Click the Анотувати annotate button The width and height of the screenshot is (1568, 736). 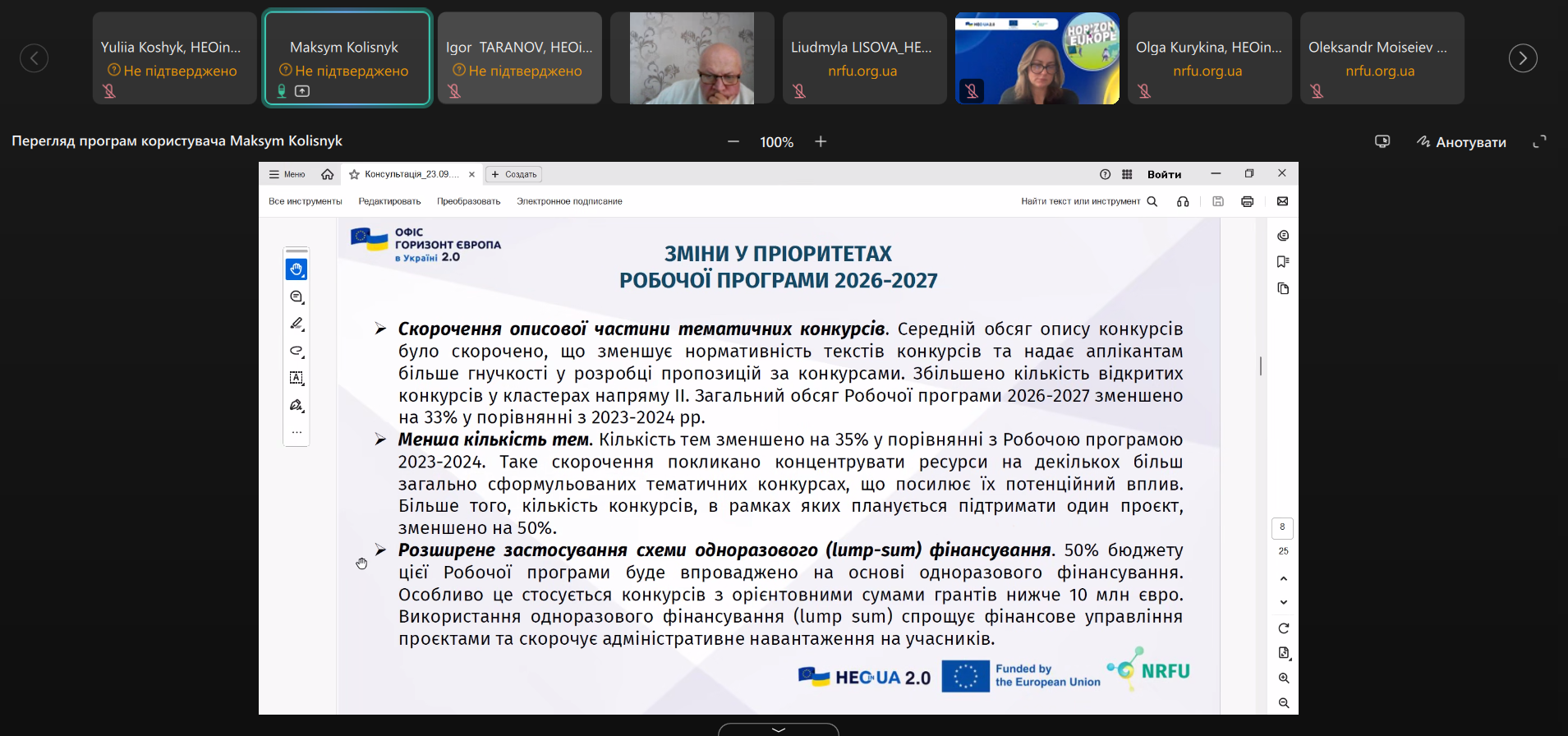[x=1461, y=142]
